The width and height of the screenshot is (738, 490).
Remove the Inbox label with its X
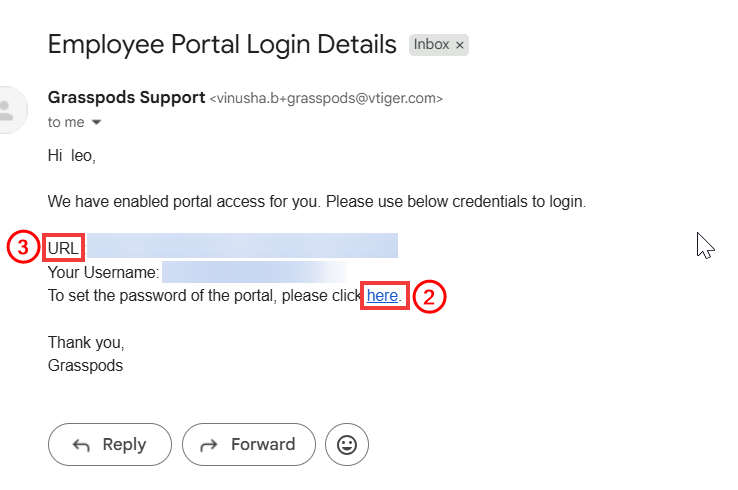click(x=460, y=45)
